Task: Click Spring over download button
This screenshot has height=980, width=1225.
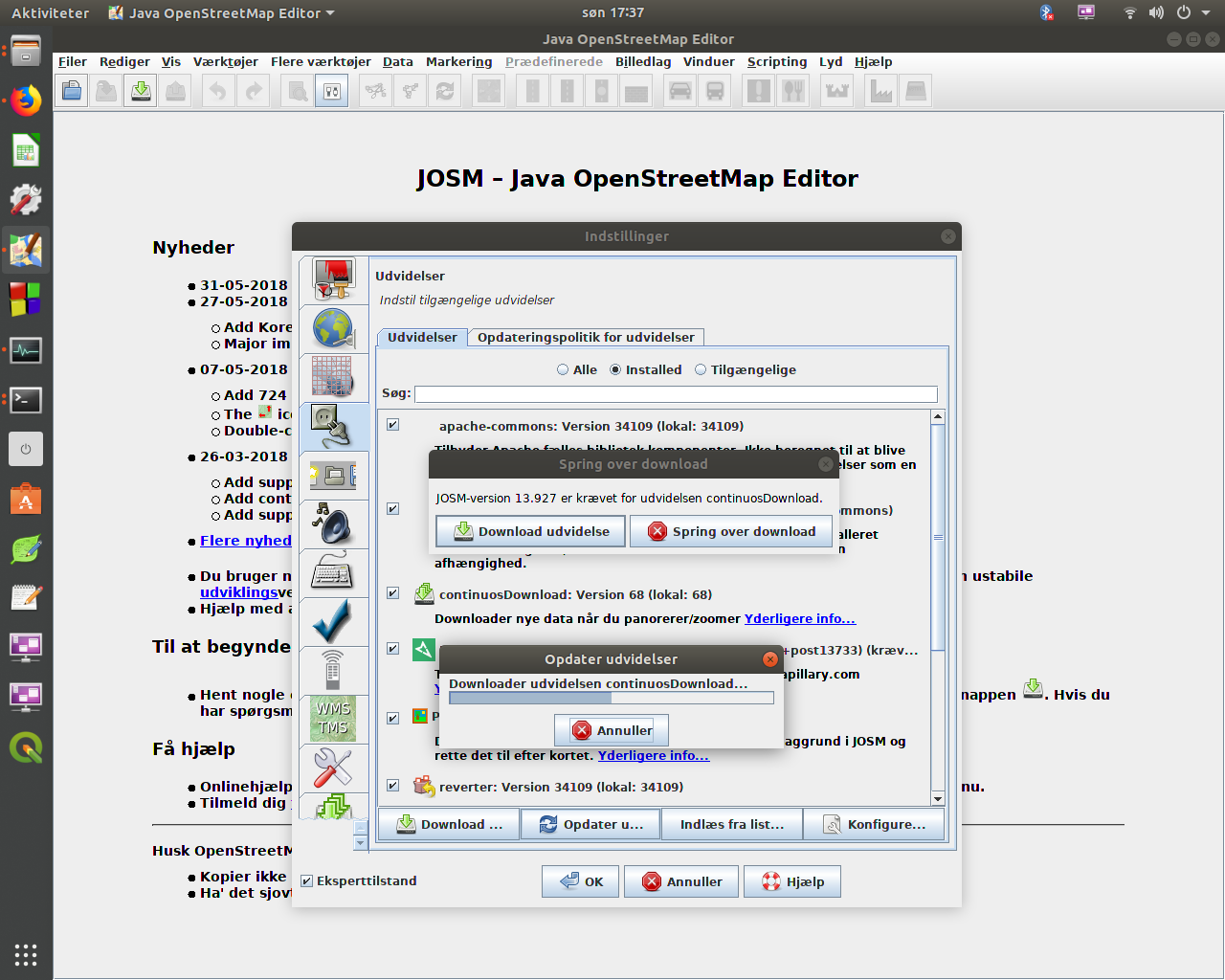Action: 731,531
